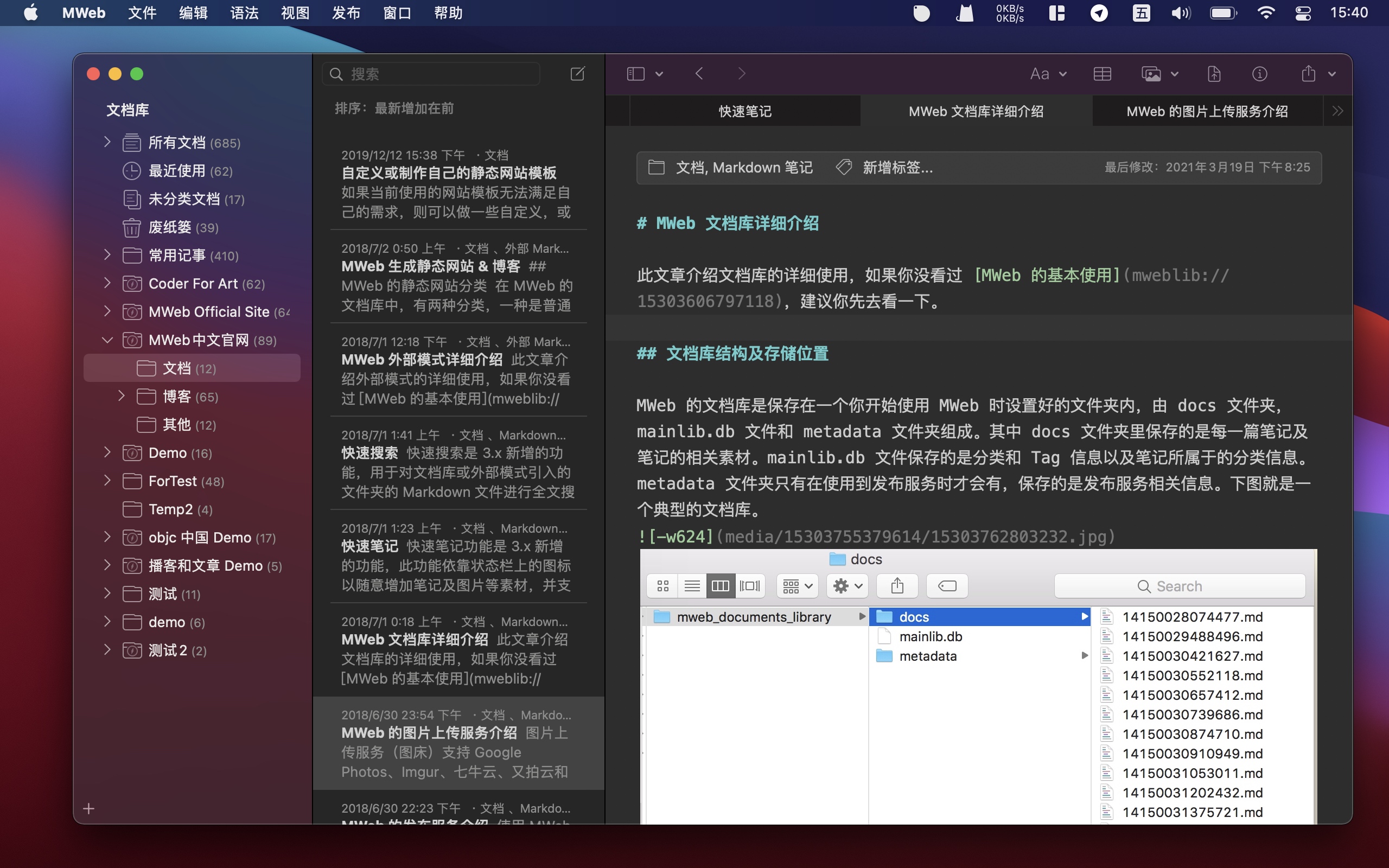The width and height of the screenshot is (1389, 868).
Task: Open Control Center in the menu bar
Action: tap(1303, 12)
